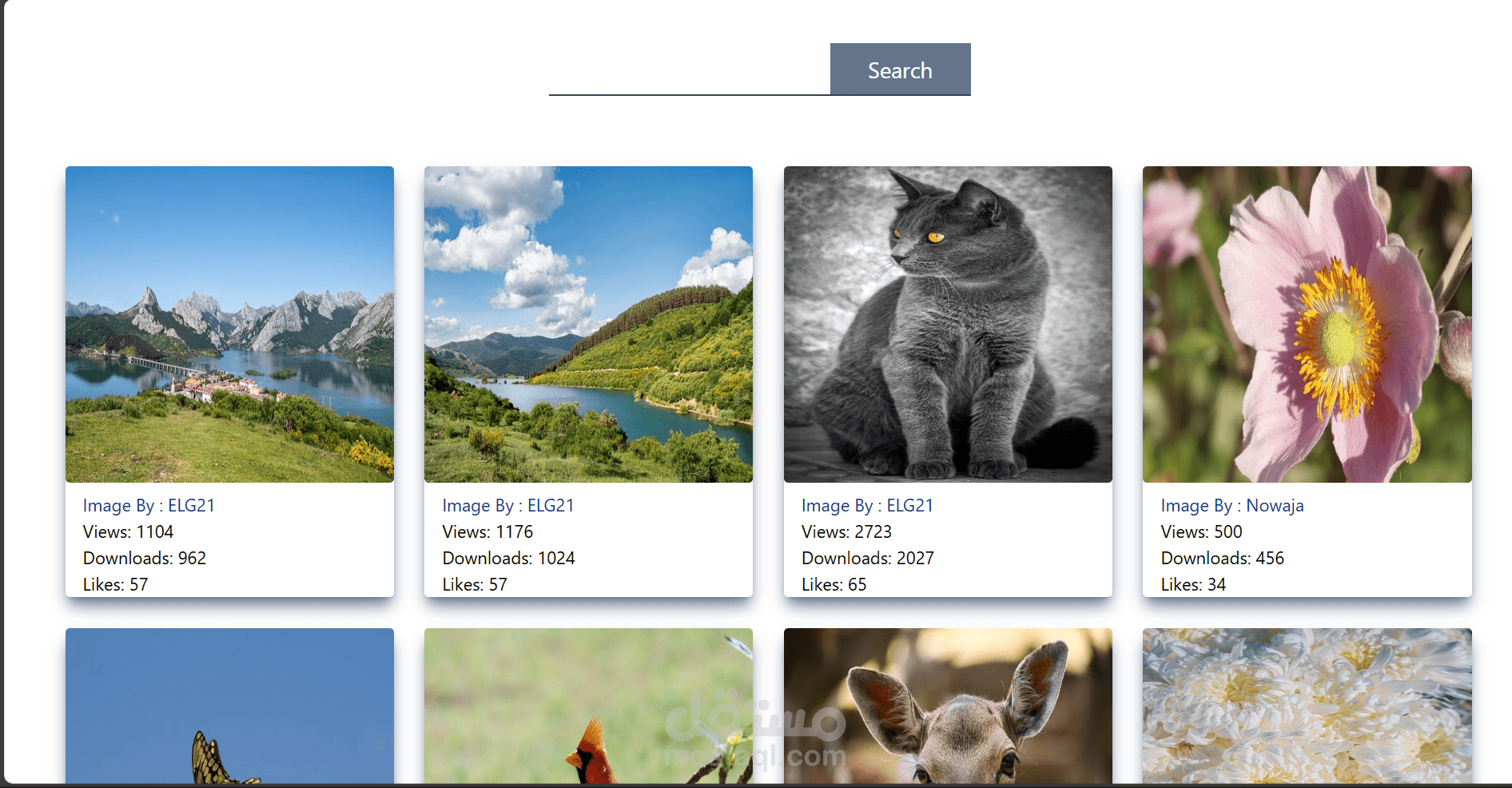The image size is (1512, 788).
Task: Click the Downloads: 1024 text on the valley card
Action: click(x=509, y=558)
